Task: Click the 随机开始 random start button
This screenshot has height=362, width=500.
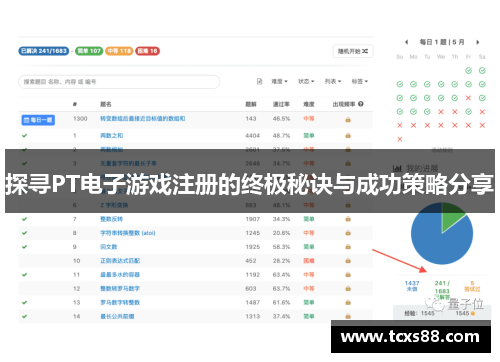Action: click(x=353, y=51)
